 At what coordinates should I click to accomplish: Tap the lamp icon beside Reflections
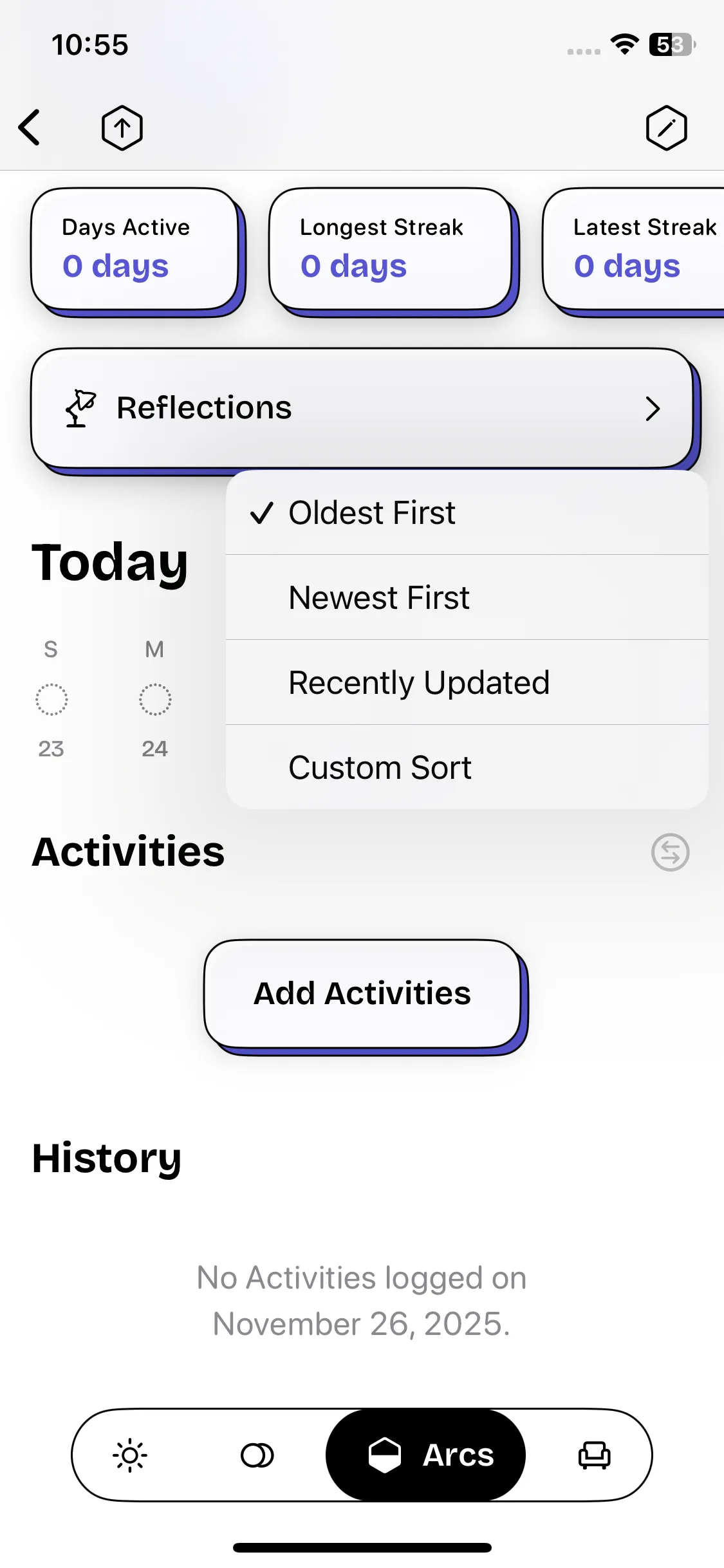click(80, 408)
